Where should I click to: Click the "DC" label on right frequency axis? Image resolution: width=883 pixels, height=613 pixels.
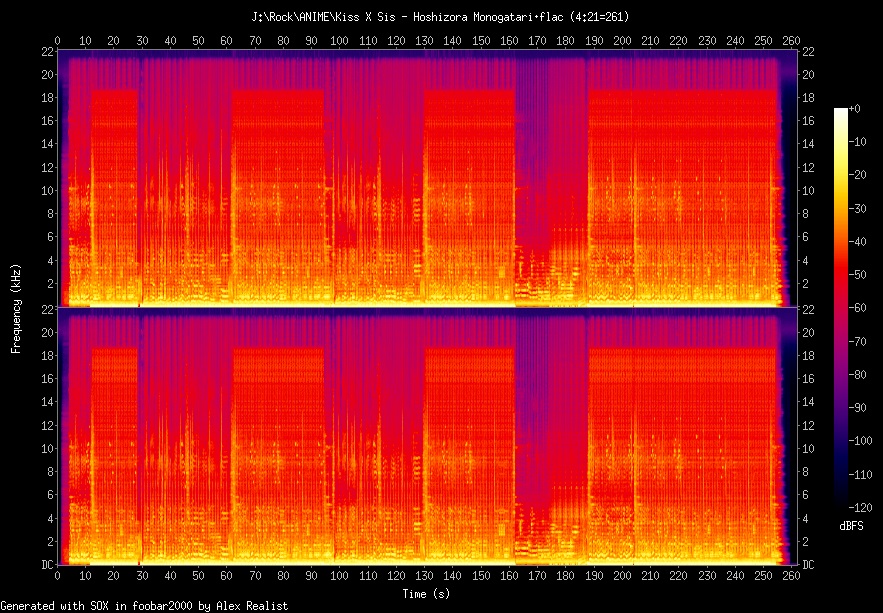point(808,565)
